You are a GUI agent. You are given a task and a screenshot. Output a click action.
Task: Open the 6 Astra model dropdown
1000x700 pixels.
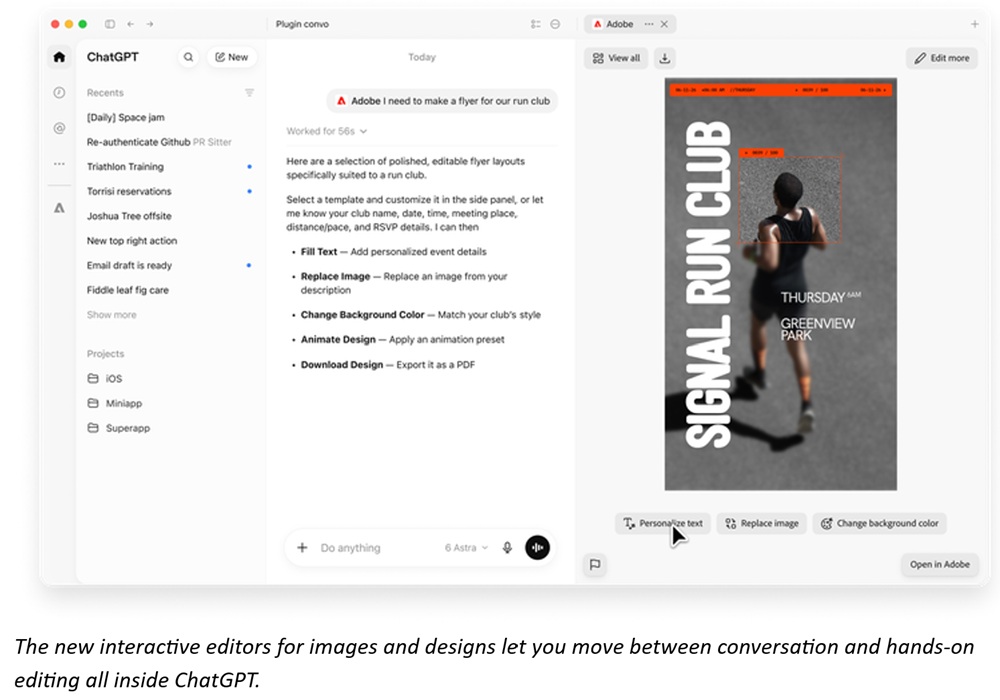point(466,548)
